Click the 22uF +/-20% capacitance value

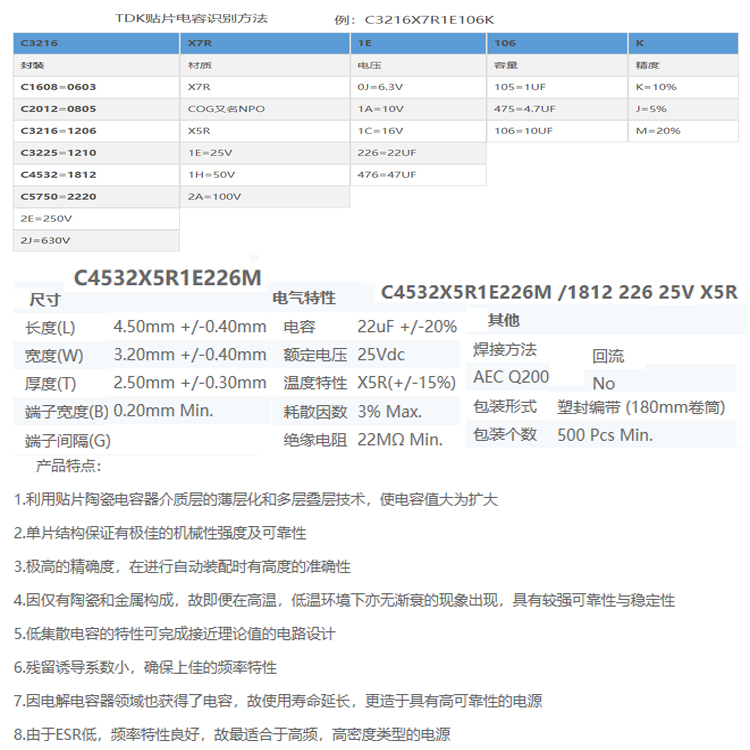407,327
